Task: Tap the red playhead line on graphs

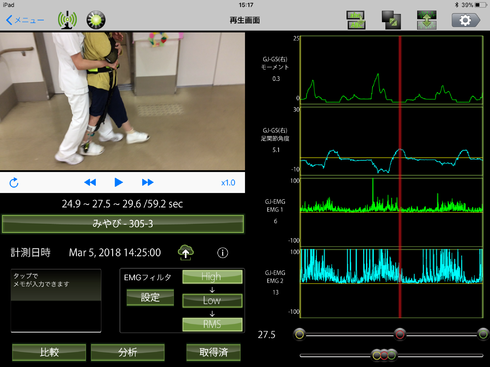Action: click(400, 177)
